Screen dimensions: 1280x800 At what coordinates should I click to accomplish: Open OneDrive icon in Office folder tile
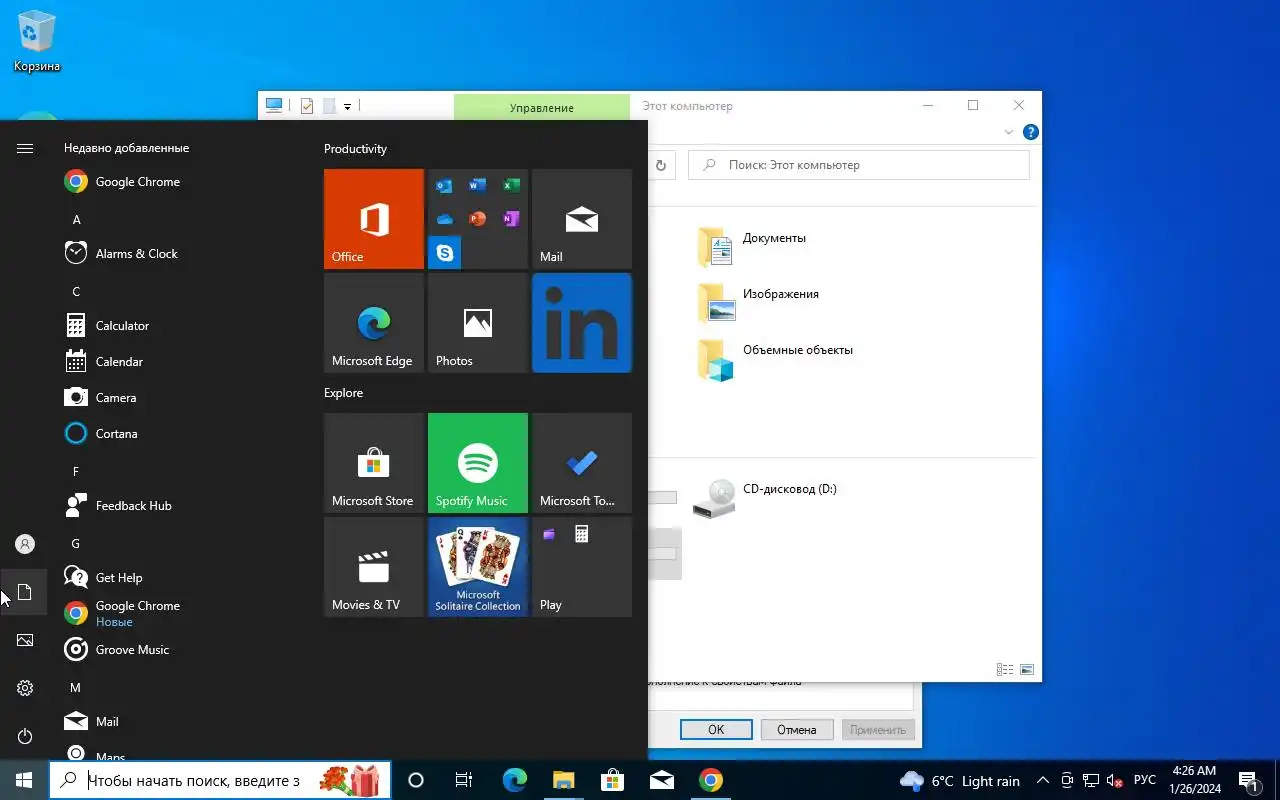coord(445,218)
